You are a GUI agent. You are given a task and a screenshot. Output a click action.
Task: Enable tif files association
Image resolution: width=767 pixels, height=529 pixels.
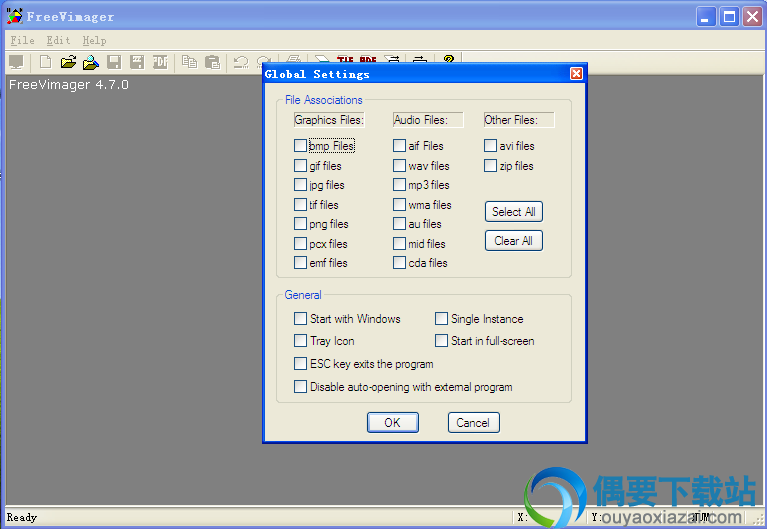300,204
